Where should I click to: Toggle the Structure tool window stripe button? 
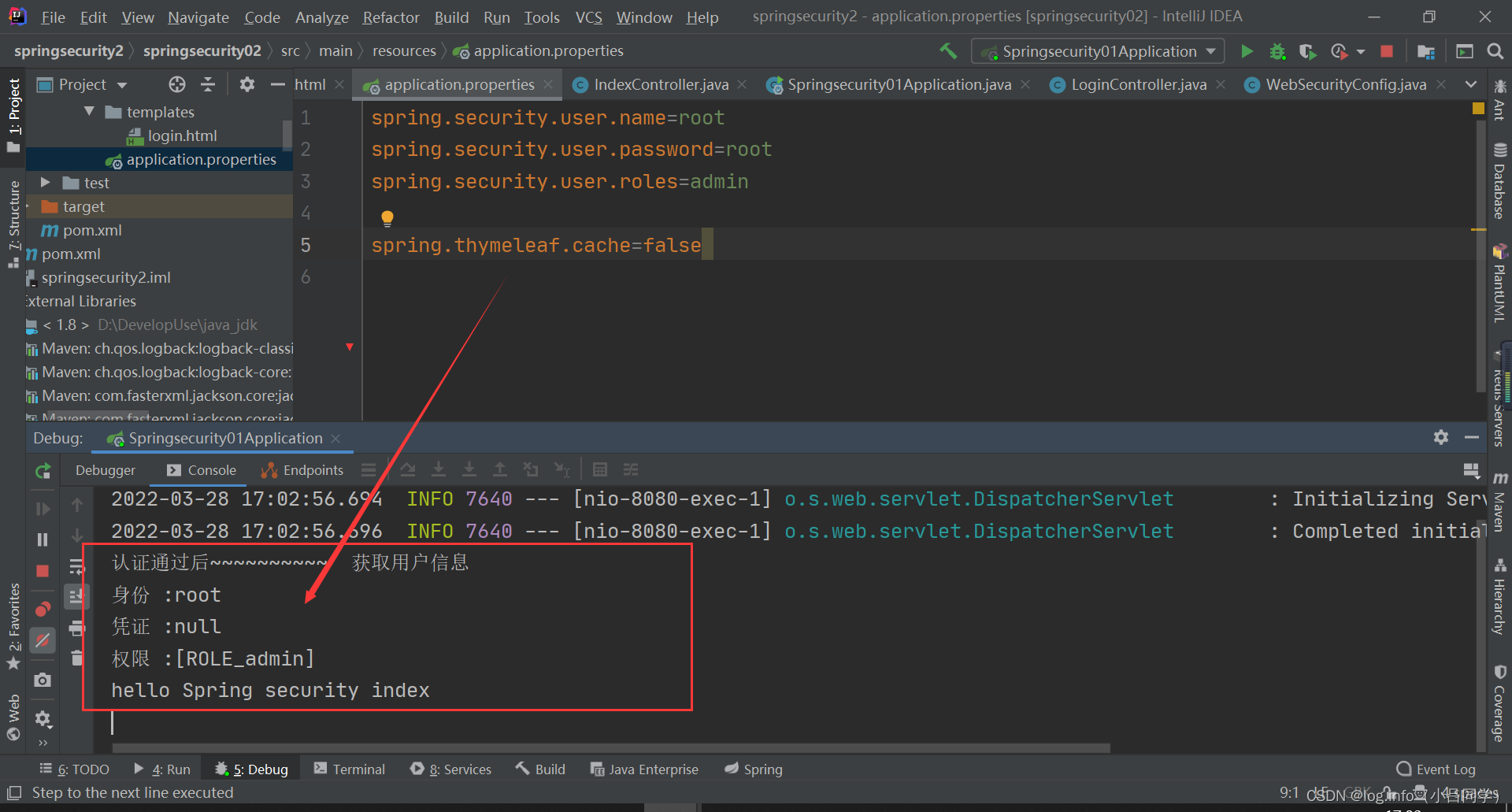tap(13, 224)
